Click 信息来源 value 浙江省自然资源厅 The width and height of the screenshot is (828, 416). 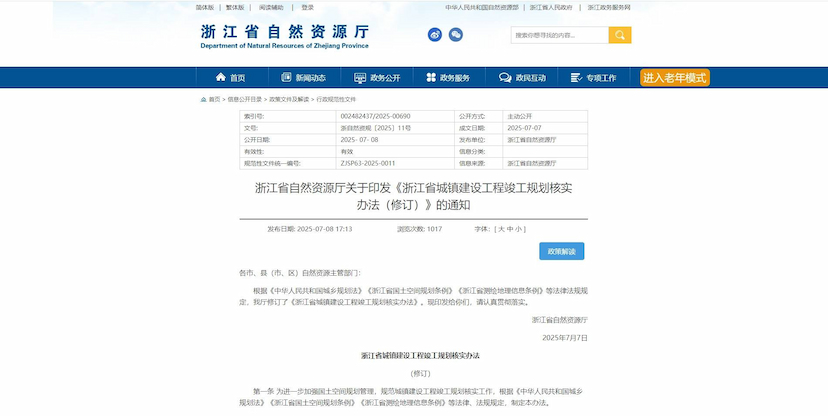pos(532,164)
